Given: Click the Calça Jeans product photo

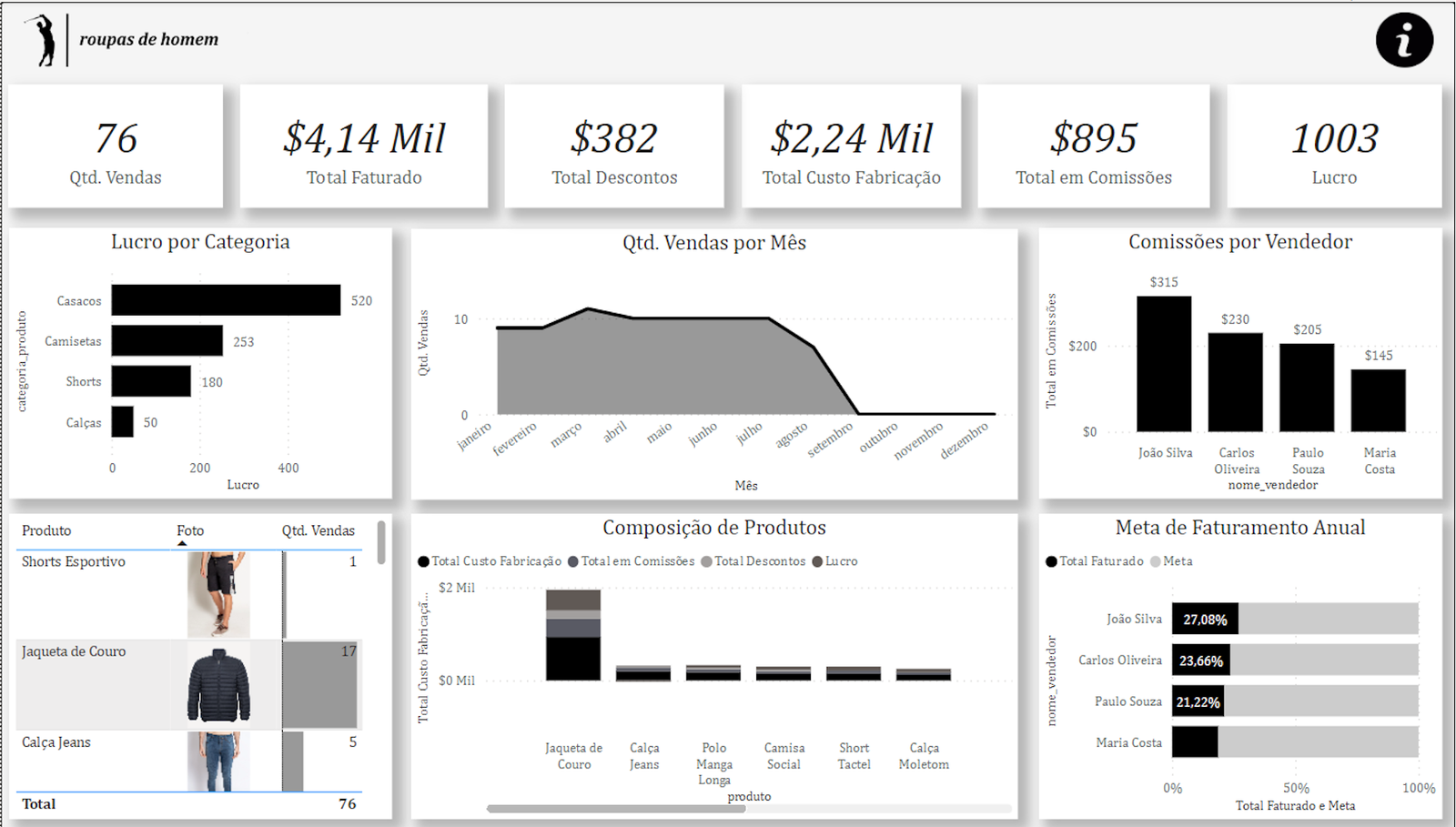Looking at the screenshot, I should click(x=218, y=761).
